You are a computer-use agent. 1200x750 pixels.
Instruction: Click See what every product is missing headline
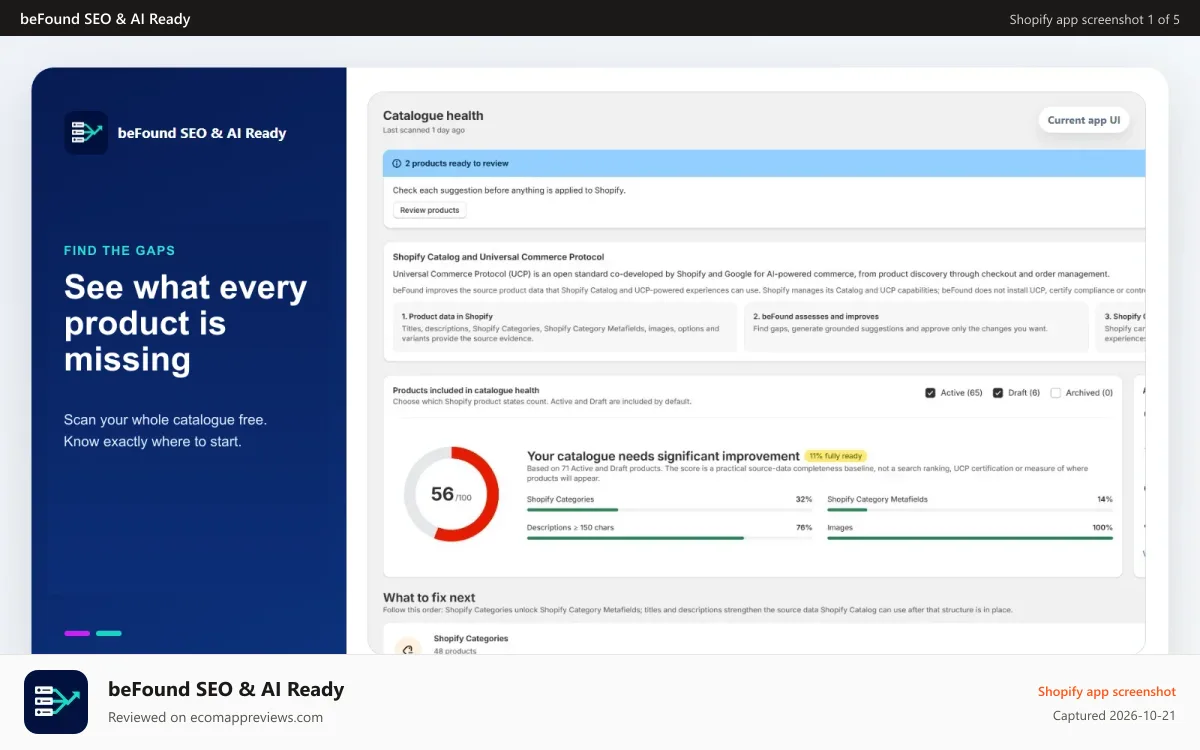(x=185, y=323)
